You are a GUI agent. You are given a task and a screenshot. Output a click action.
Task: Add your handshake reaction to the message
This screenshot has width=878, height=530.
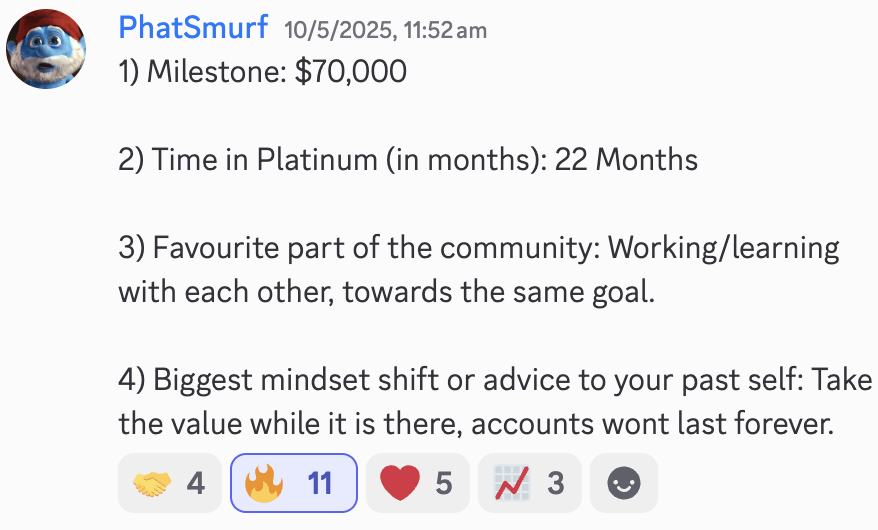tap(170, 483)
